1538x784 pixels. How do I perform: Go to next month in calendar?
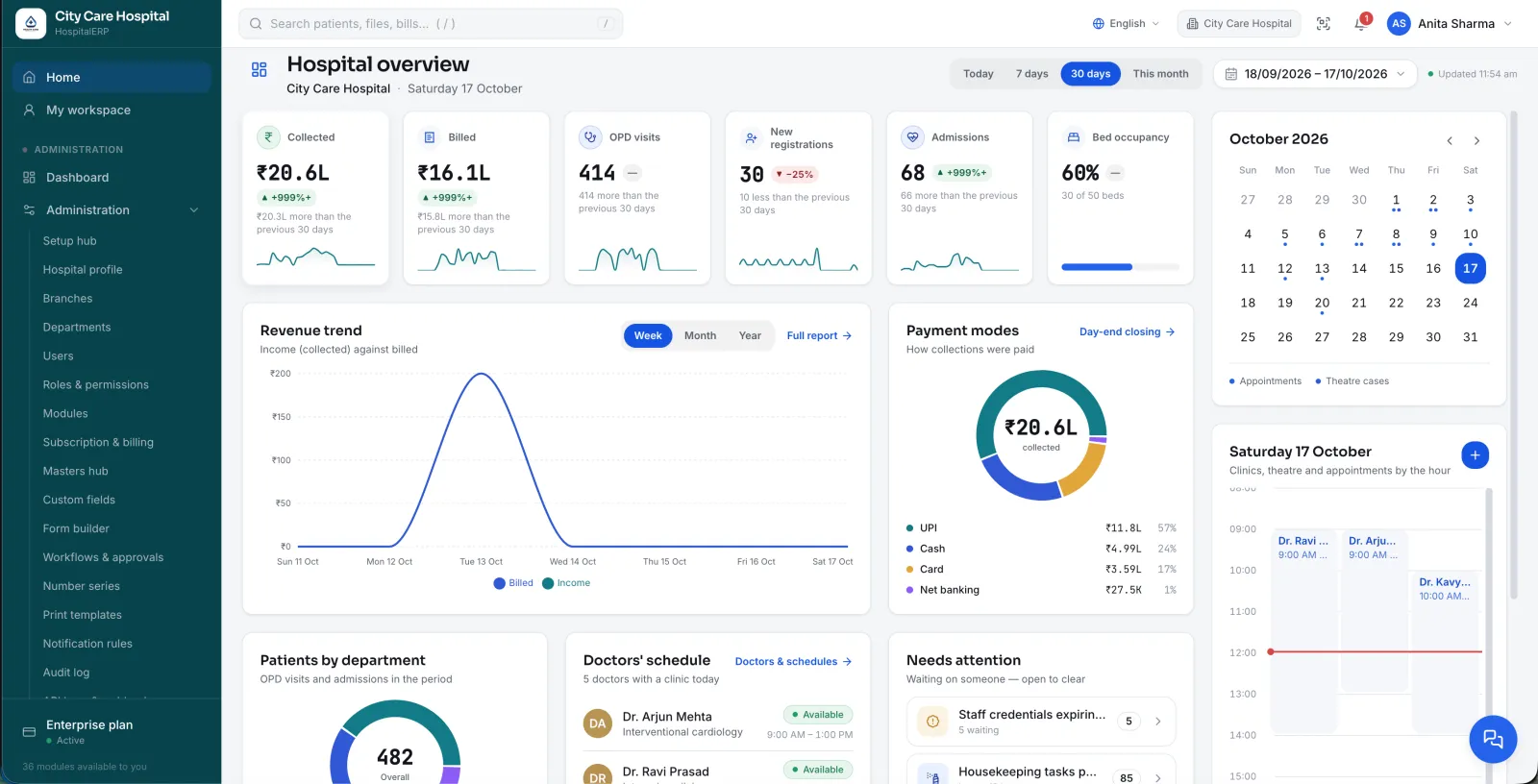[x=1476, y=141]
